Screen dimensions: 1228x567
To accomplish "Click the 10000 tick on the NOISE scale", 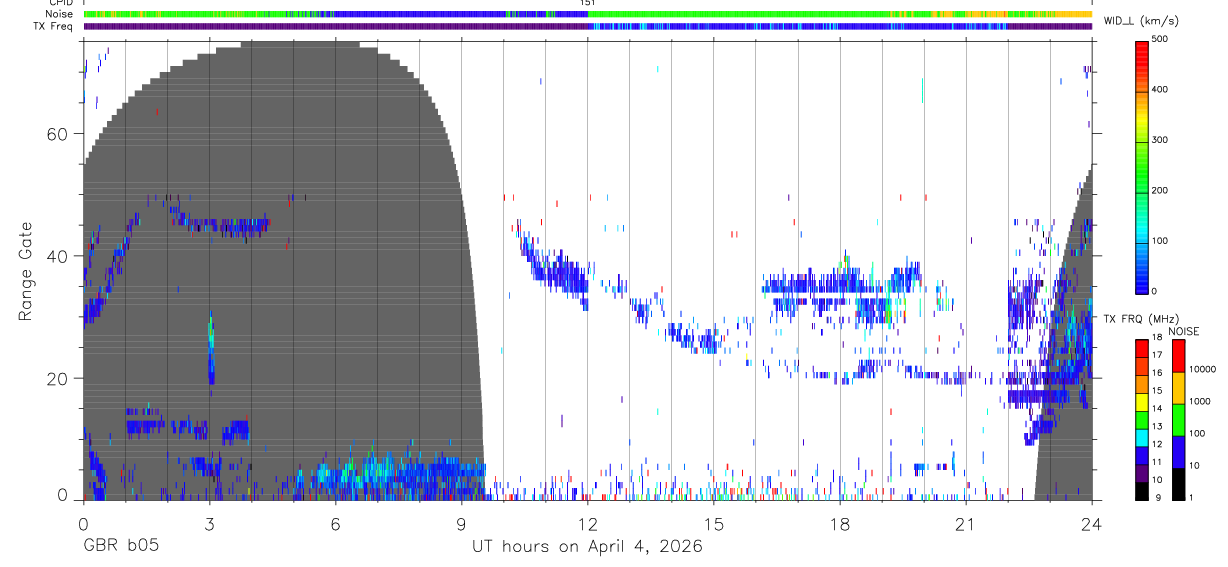I will click(x=1203, y=370).
